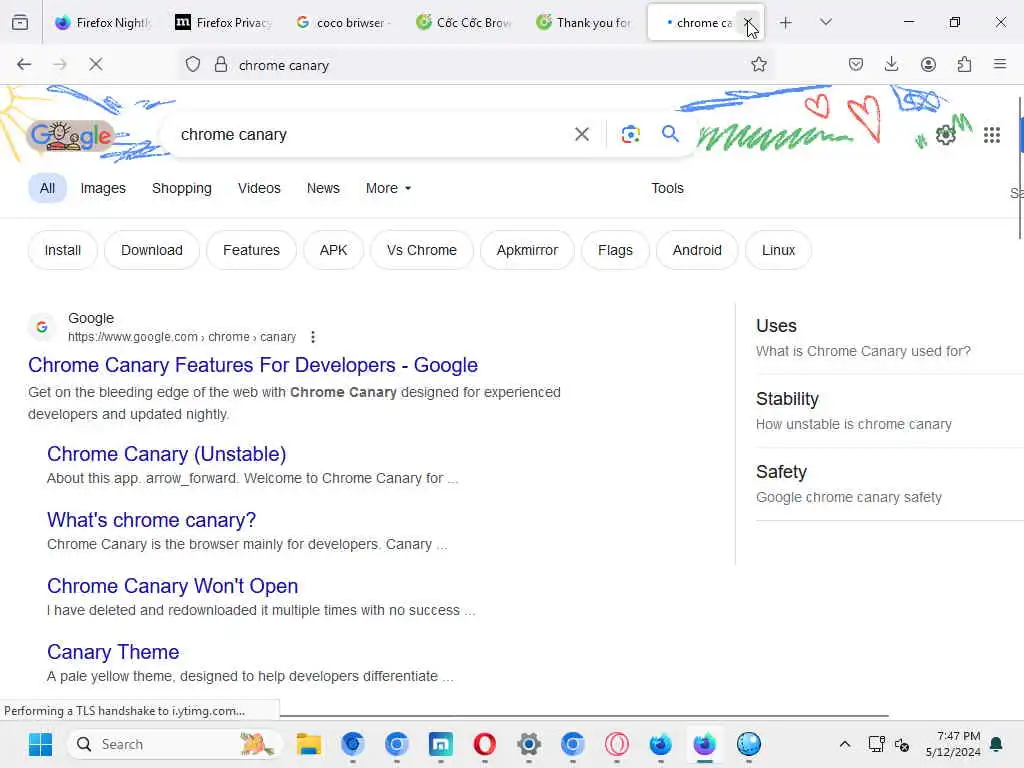Viewport: 1024px width, 768px height.
Task: Refine search with Vs Chrome chip
Action: [421, 250]
